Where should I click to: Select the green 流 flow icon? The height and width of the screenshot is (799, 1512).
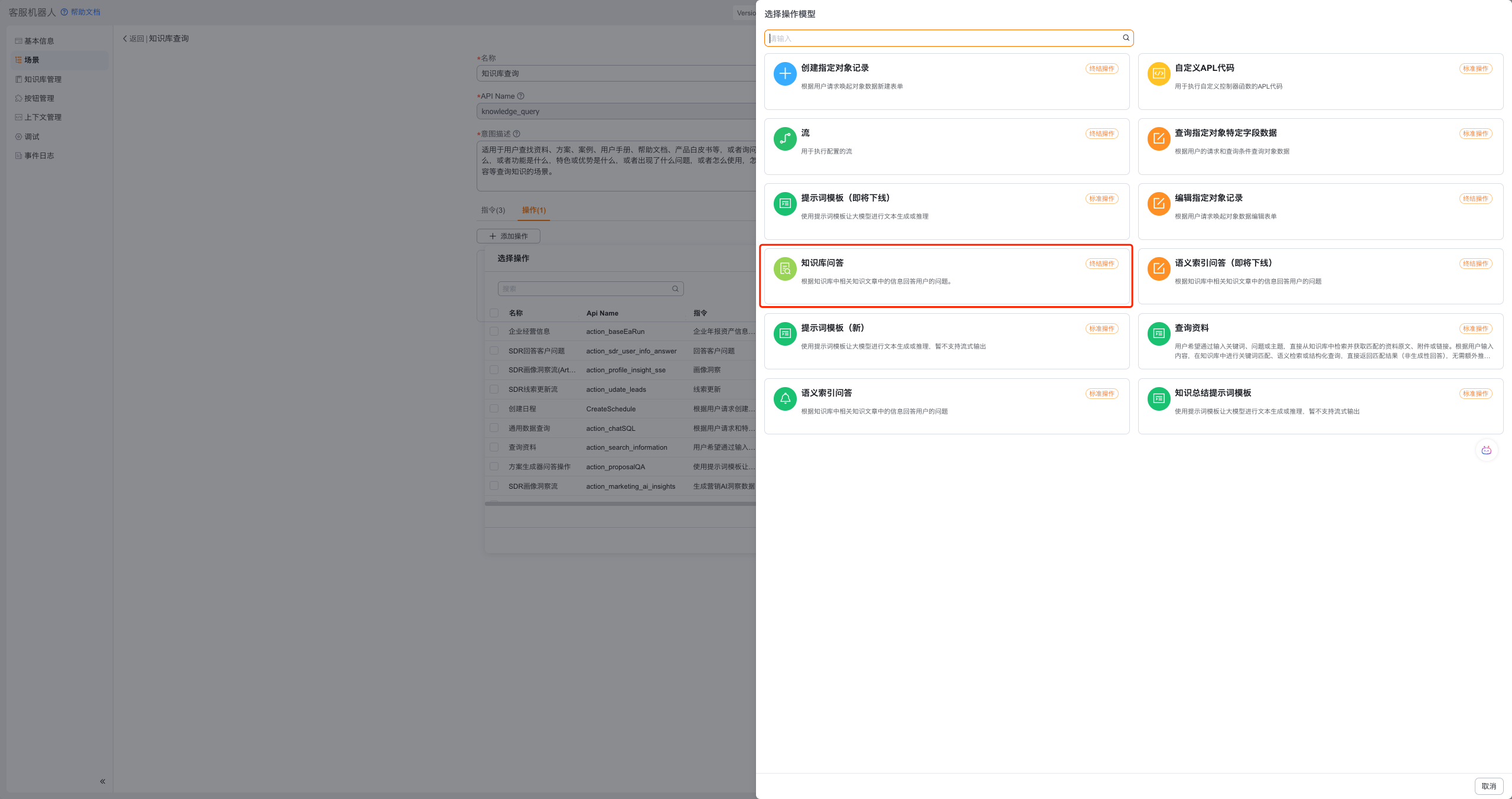(x=785, y=139)
